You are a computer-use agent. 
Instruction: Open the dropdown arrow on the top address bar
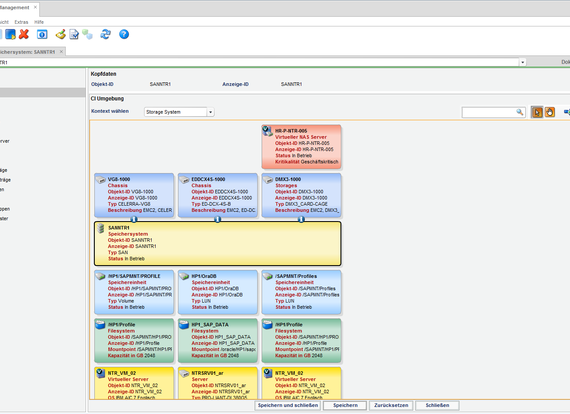522,63
